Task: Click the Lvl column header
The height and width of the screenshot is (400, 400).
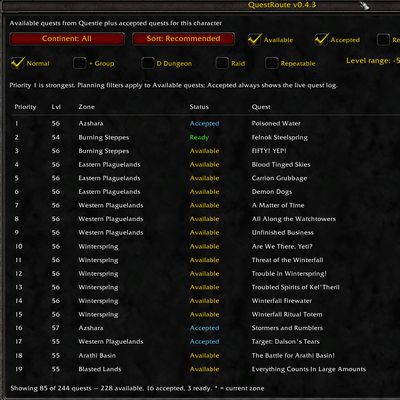Action: (x=56, y=107)
